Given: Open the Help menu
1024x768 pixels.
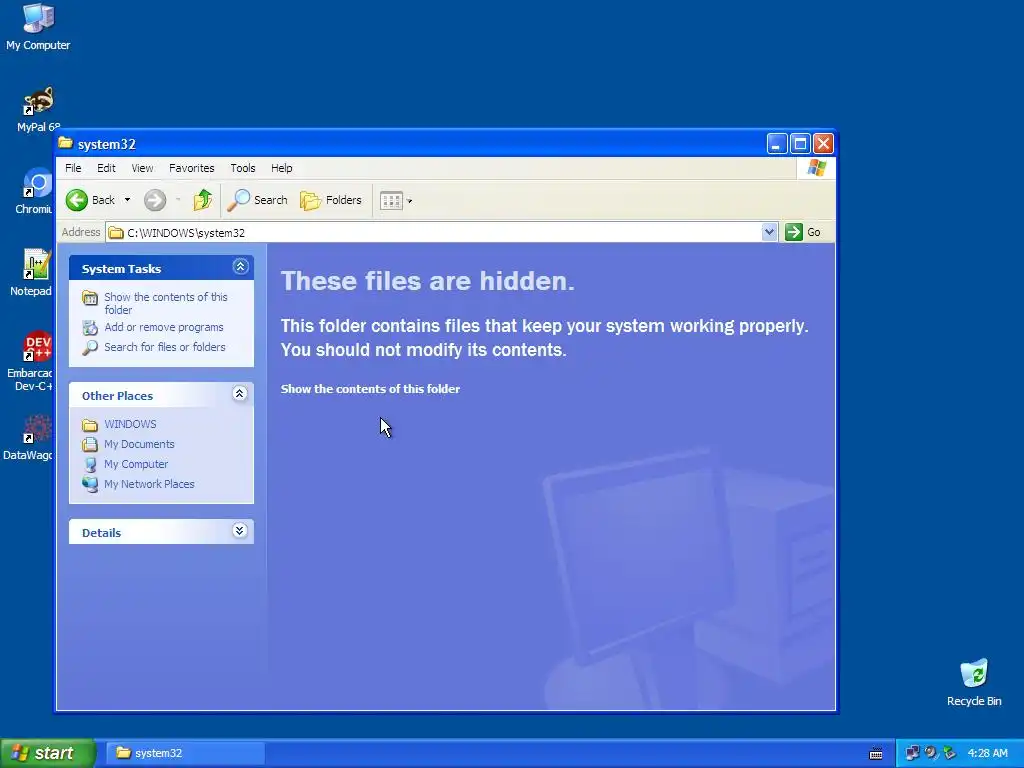Looking at the screenshot, I should pyautogui.click(x=281, y=168).
